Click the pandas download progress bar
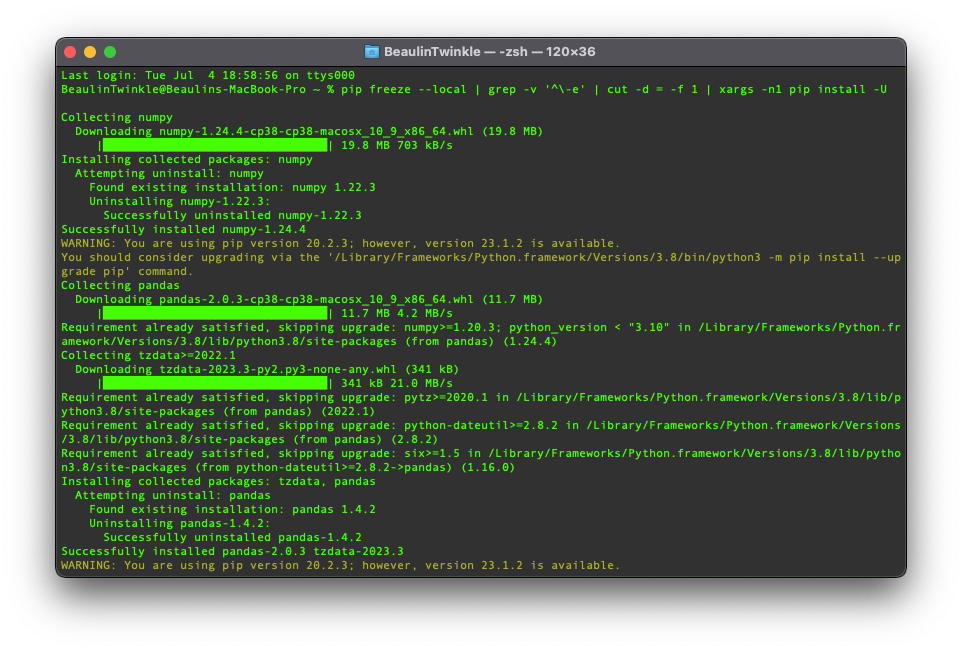Image resolution: width=962 pixels, height=651 pixels. click(215, 313)
